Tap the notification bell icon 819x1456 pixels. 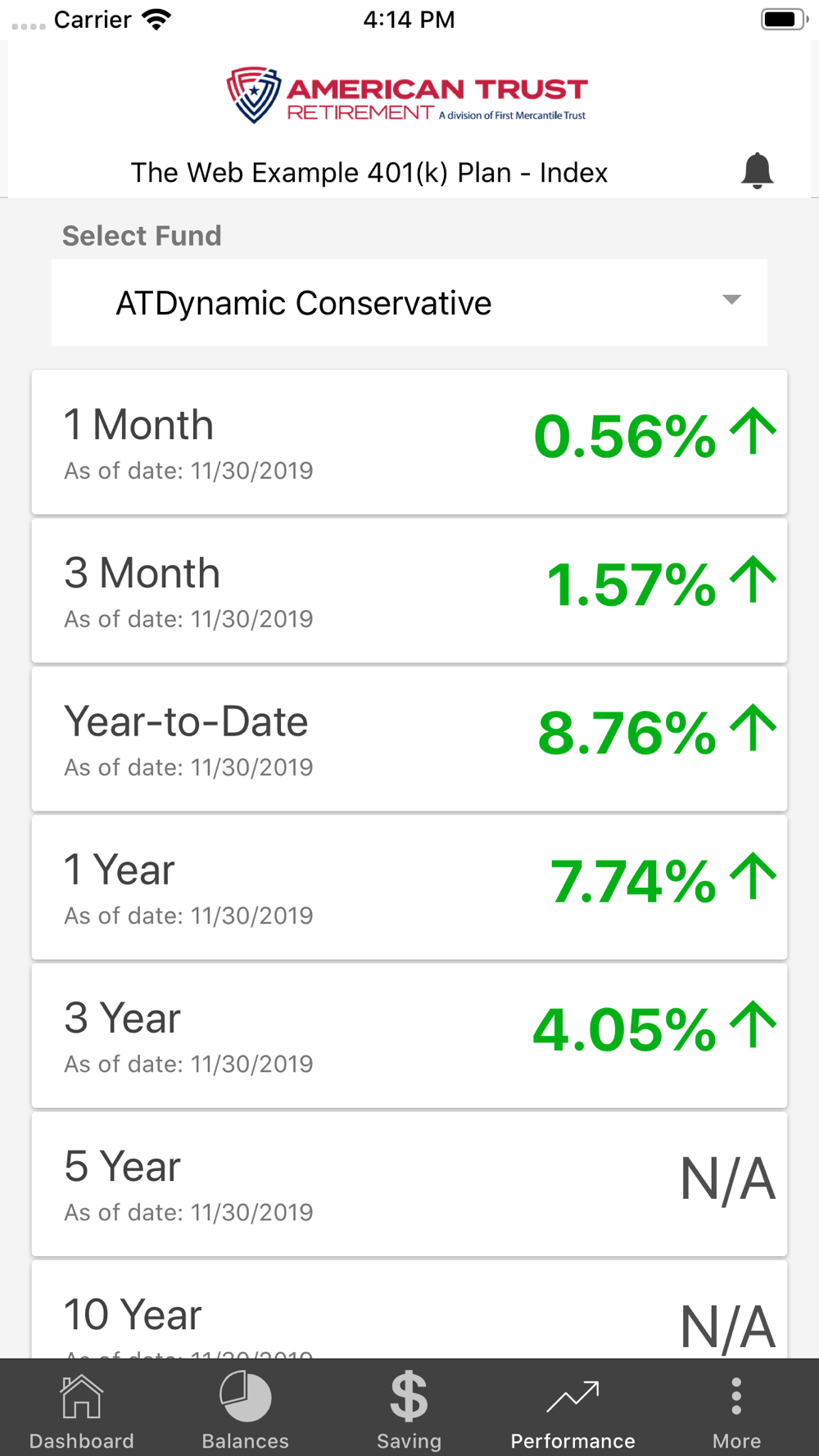point(757,170)
